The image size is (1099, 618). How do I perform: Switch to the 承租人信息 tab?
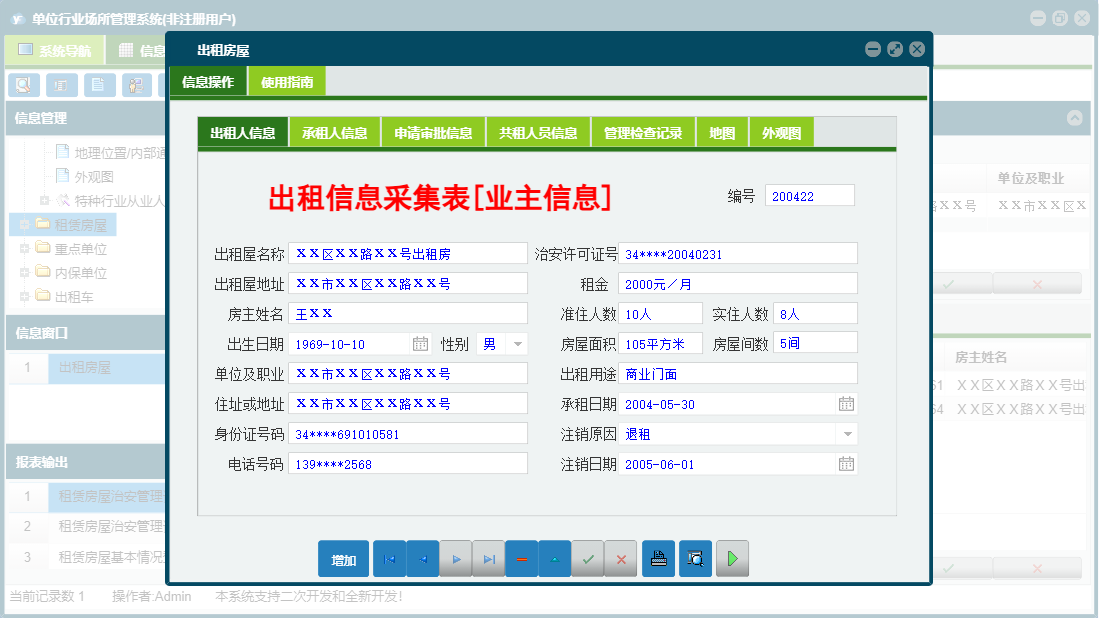(334, 131)
